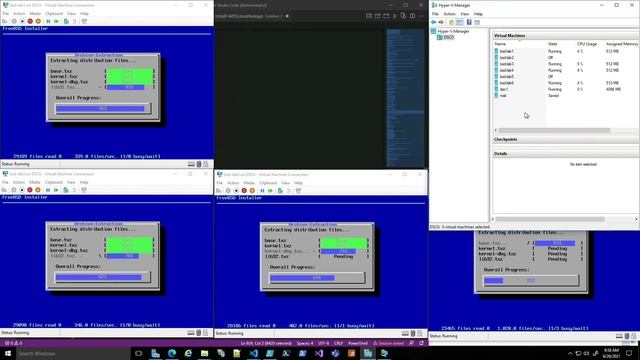Open File menu in bottom-middle VM Connection window
Image resolution: width=640 pixels, height=360 pixels.
click(220, 183)
